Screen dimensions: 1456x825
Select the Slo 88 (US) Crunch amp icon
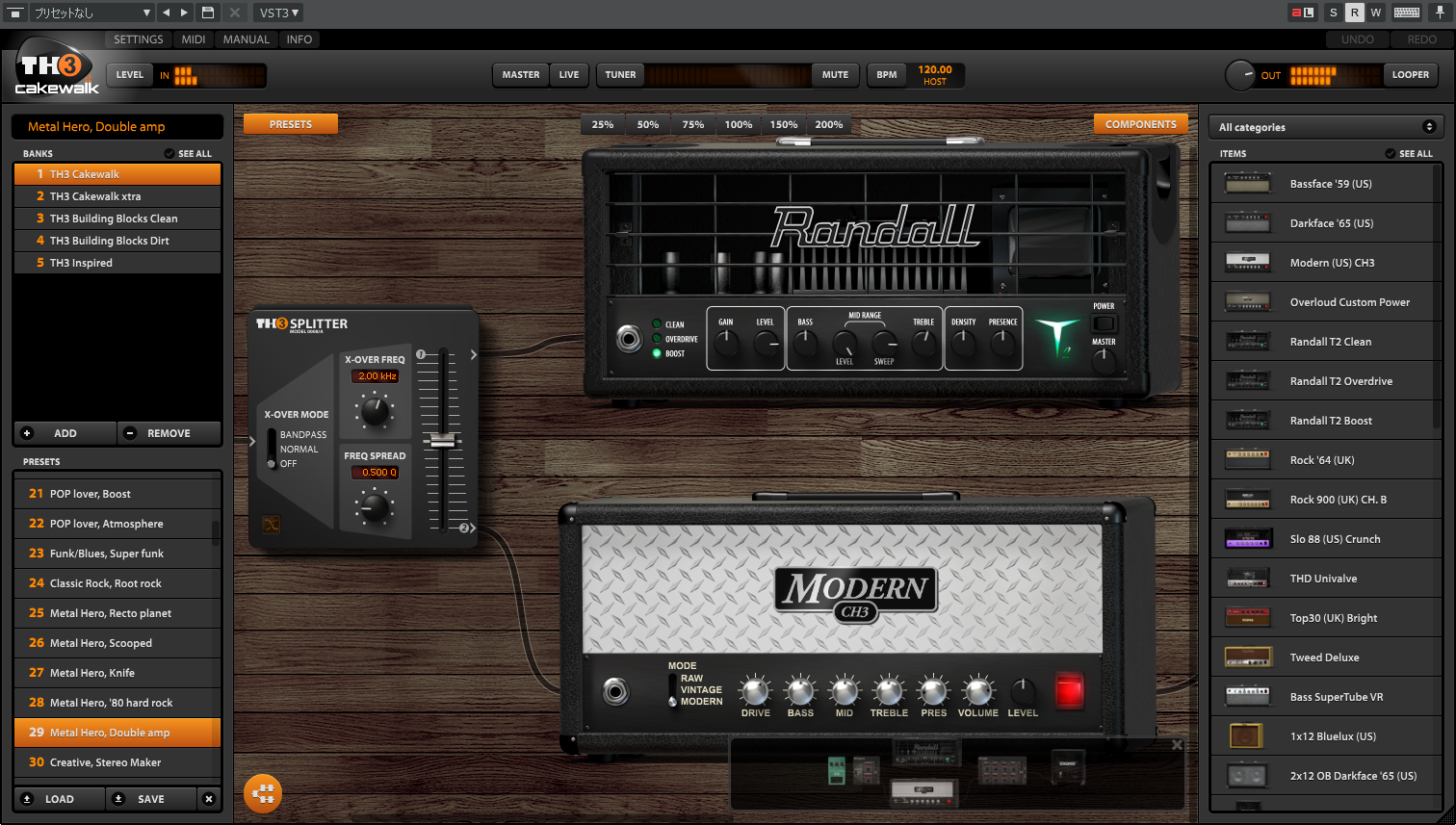click(x=1247, y=539)
